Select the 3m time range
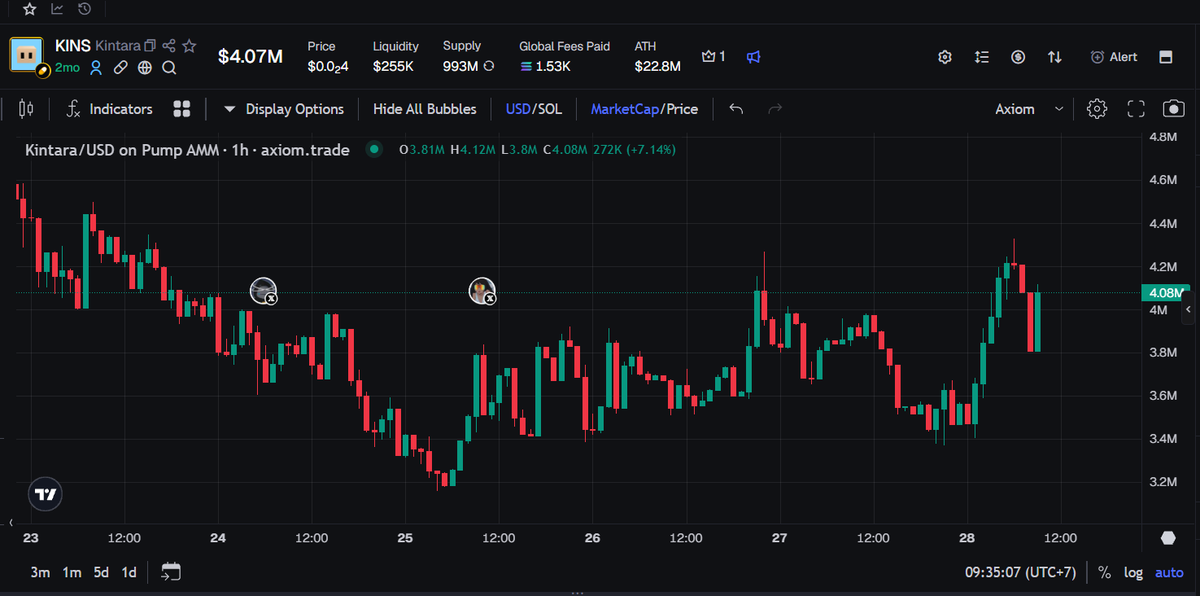1200x596 pixels. 40,572
